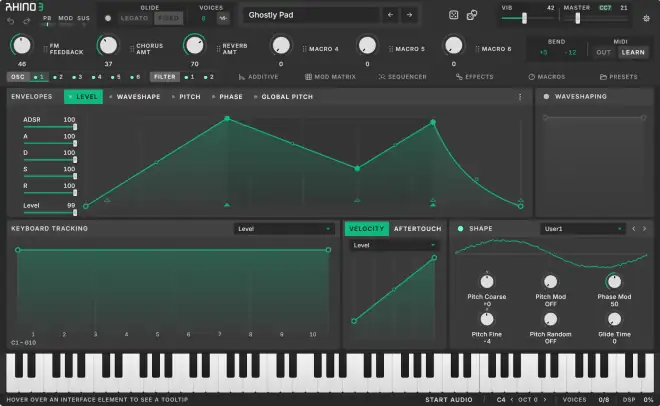Switch to the Level envelope tab

83,97
